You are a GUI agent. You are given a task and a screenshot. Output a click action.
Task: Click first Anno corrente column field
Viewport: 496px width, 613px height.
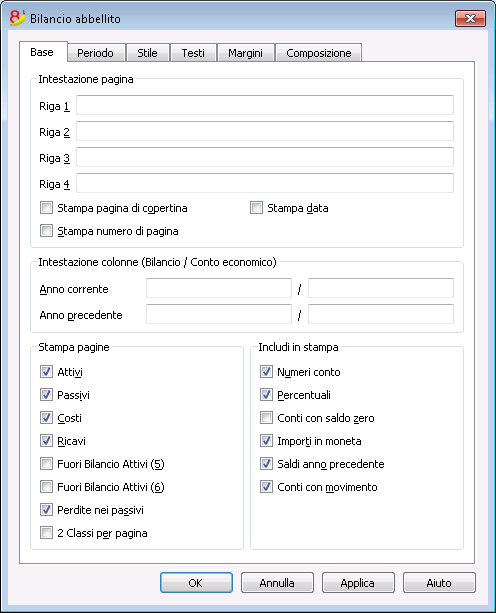pyautogui.click(x=219, y=288)
